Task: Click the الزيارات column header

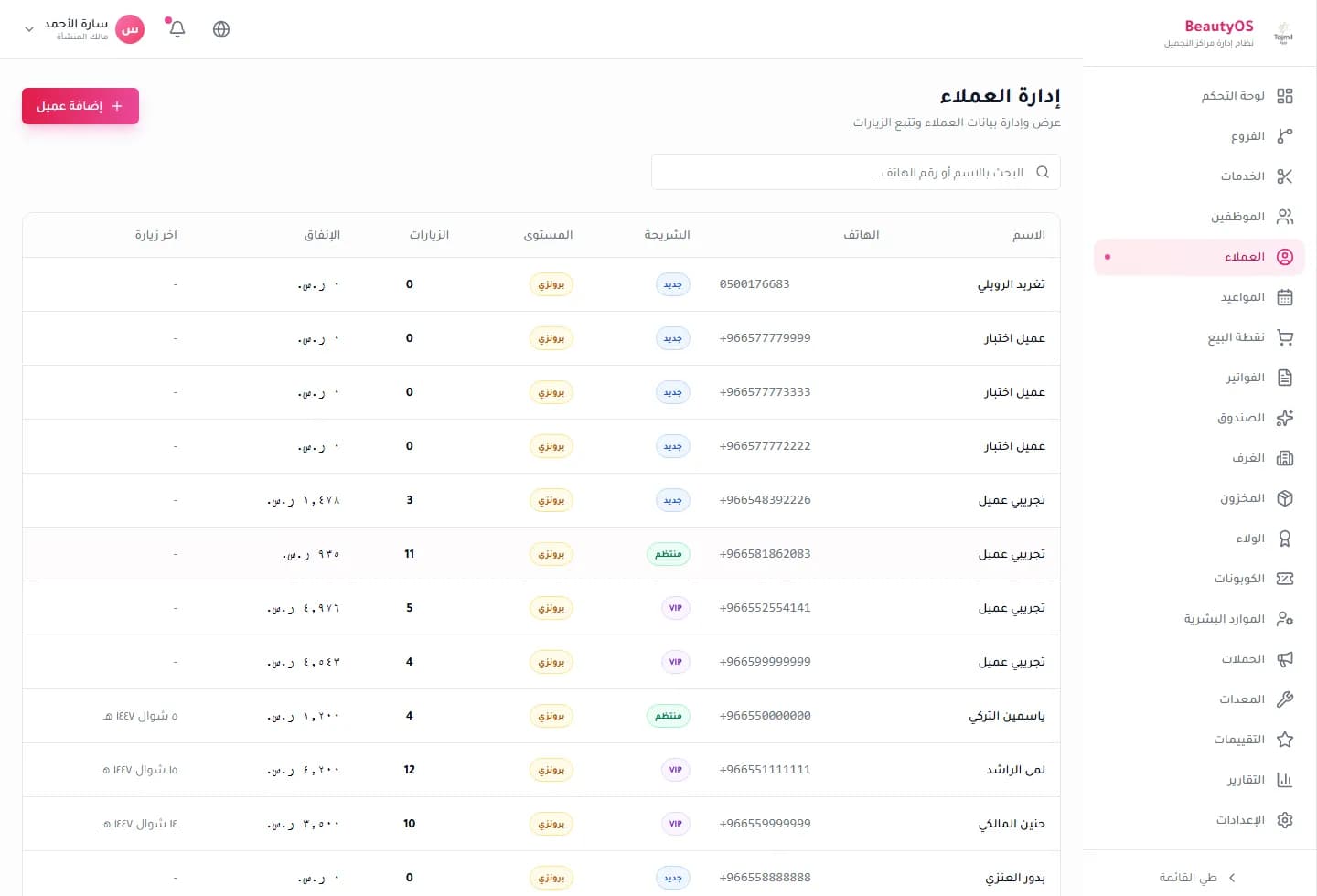Action: point(429,235)
